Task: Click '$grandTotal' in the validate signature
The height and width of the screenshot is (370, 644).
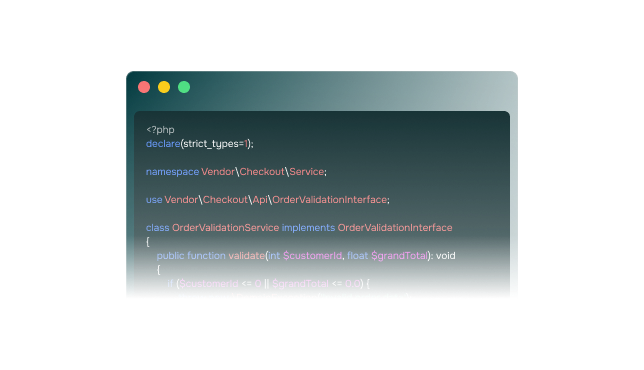Action: click(x=400, y=256)
